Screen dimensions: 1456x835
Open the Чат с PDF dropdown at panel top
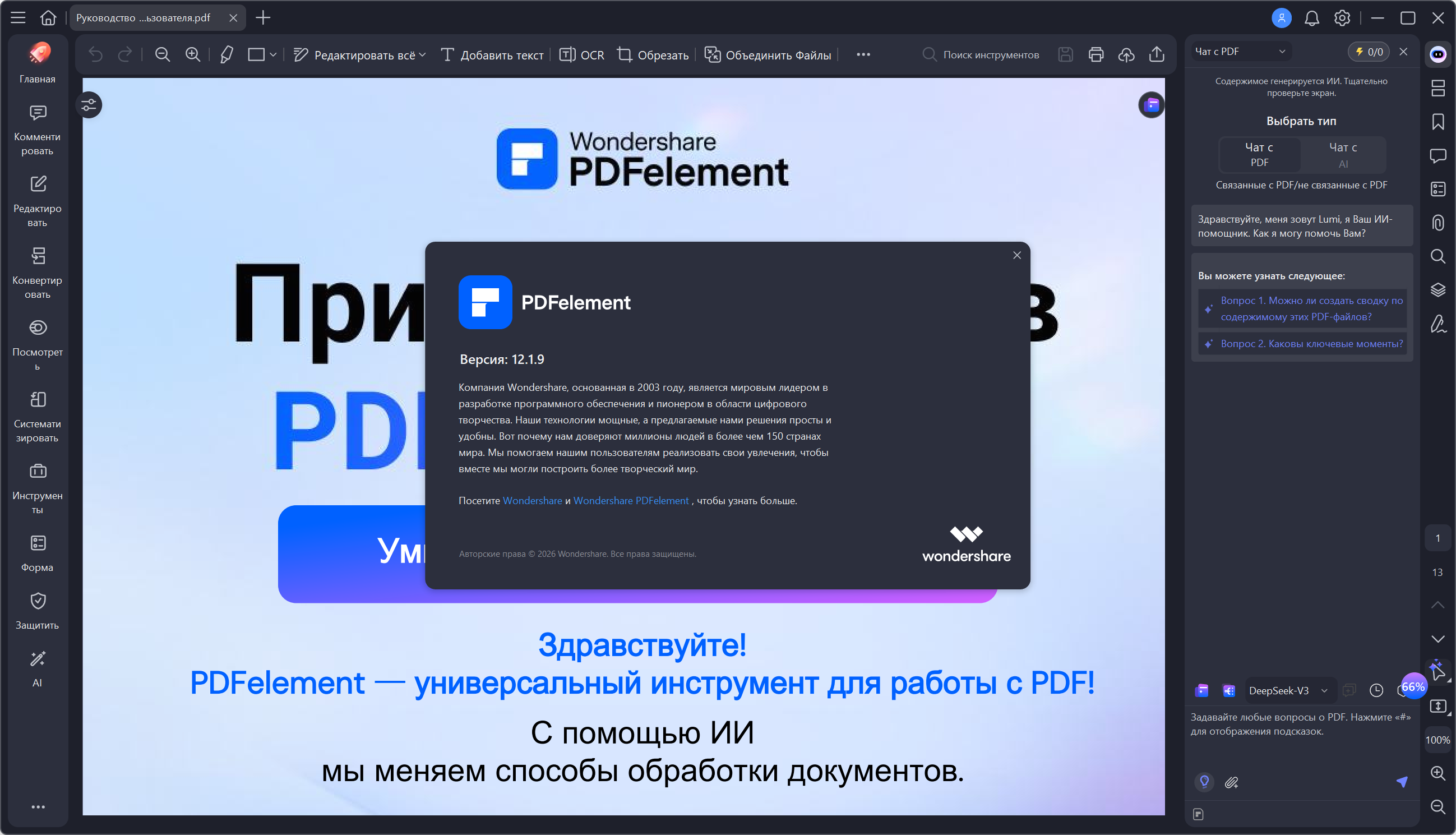[1241, 51]
